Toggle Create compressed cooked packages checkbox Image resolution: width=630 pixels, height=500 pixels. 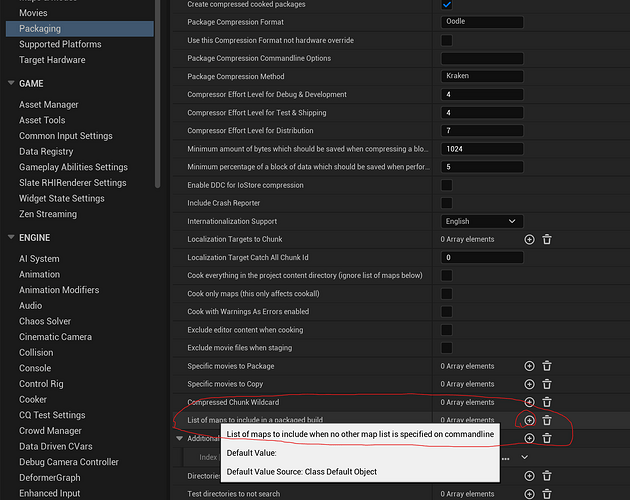pos(446,4)
